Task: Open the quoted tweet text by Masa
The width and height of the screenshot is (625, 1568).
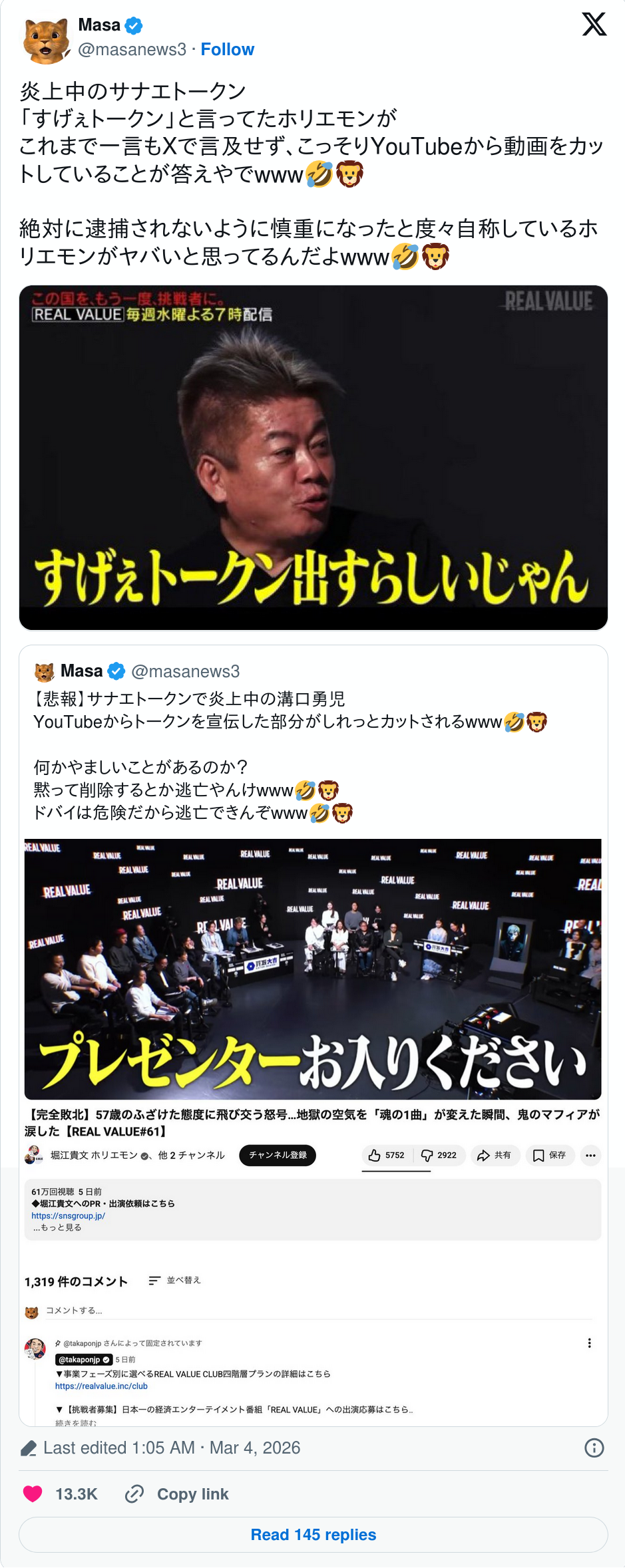Action: pyautogui.click(x=290, y=756)
